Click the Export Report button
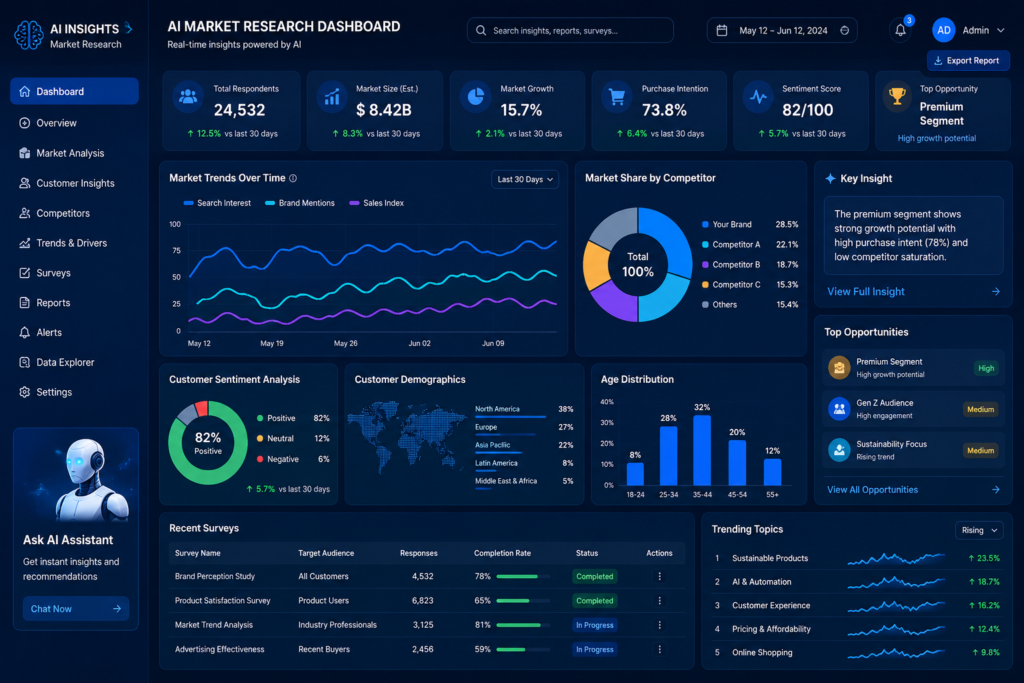This screenshot has height=683, width=1024. coord(968,61)
